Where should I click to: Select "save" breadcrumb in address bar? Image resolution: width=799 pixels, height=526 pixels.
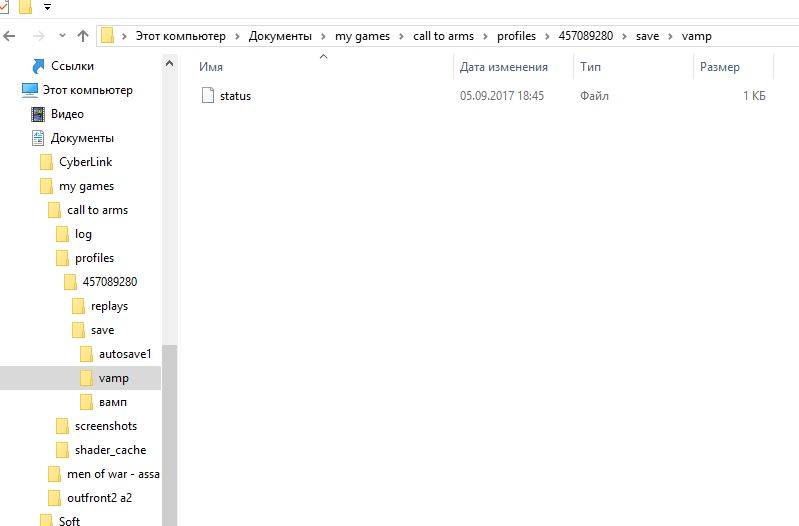(647, 36)
